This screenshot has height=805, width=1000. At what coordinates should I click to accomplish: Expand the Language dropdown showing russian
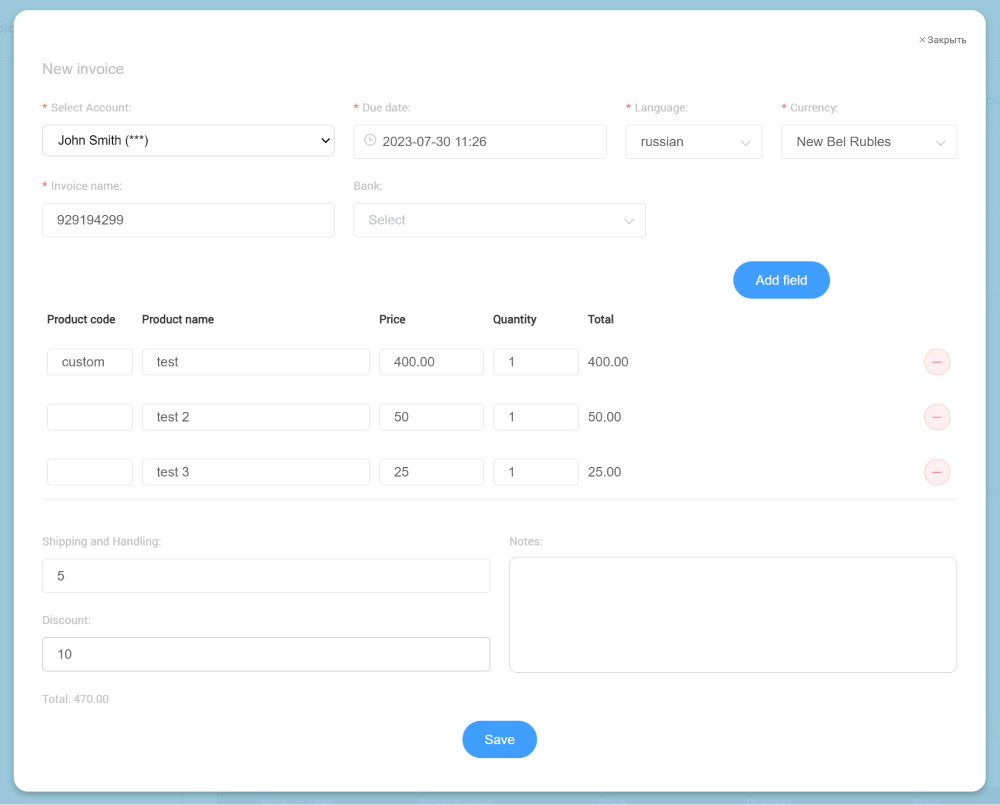pyautogui.click(x=694, y=141)
